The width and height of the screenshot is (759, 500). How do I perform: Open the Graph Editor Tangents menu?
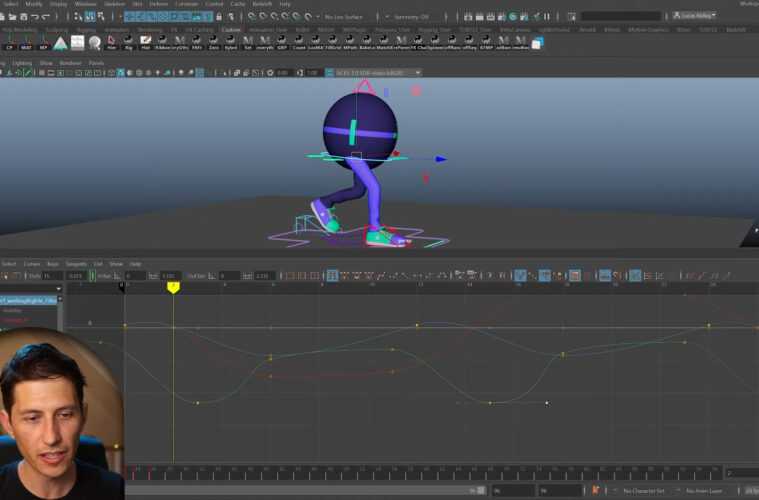pyautogui.click(x=74, y=264)
